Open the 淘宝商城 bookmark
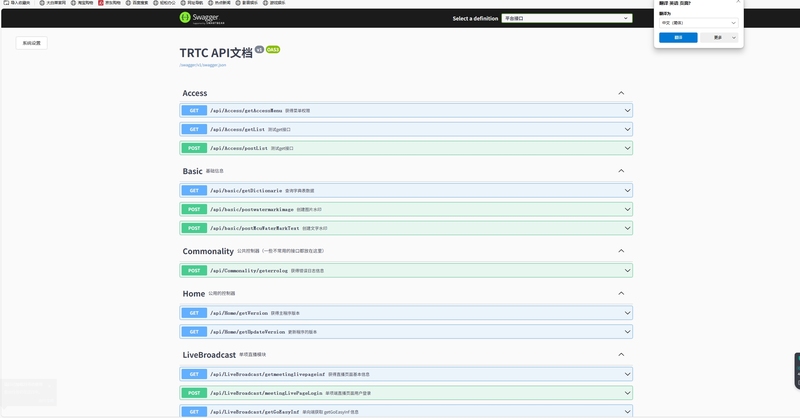 [x=82, y=3]
